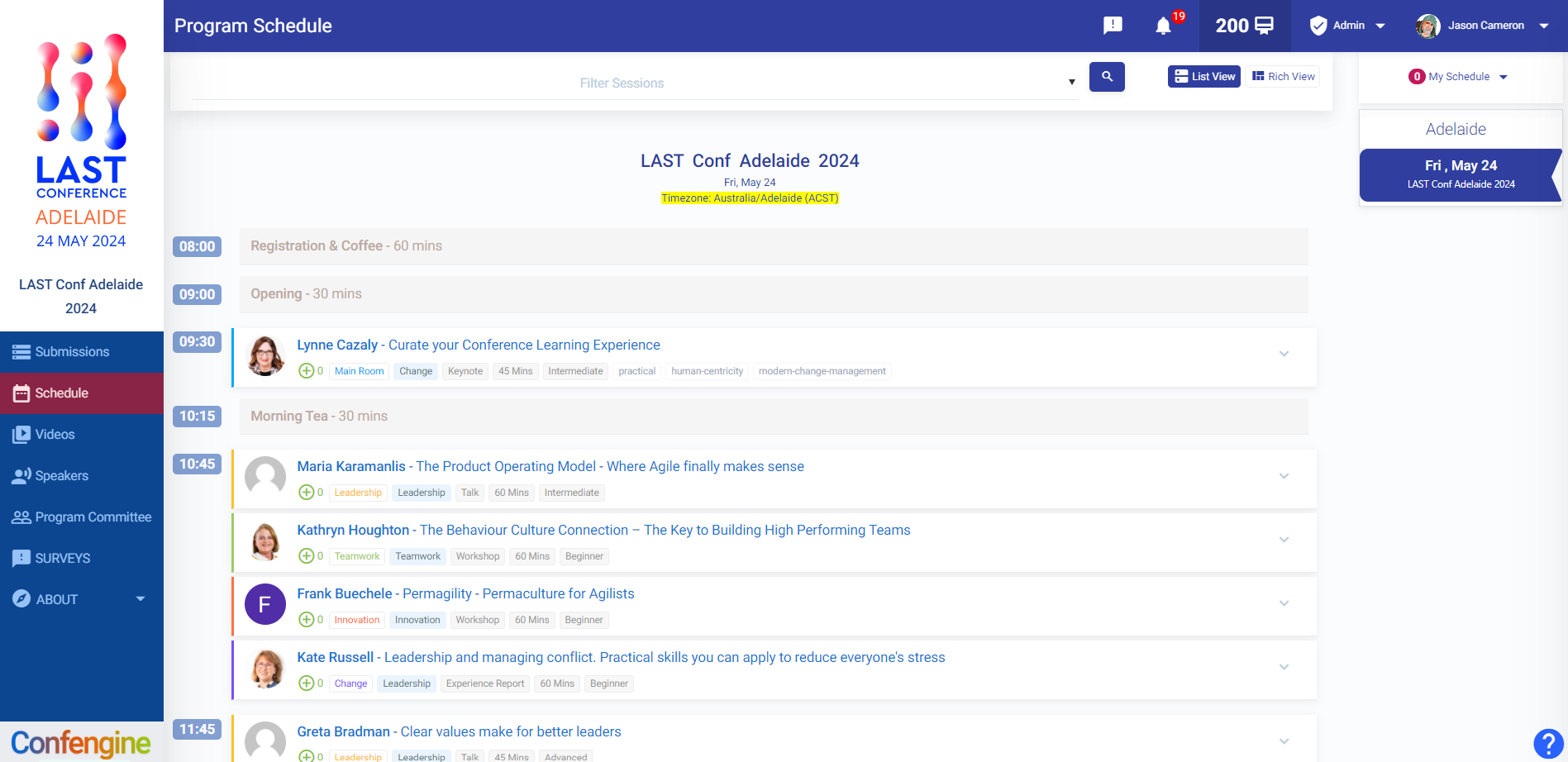
Task: Open Speakers in the sidebar
Action: point(82,476)
